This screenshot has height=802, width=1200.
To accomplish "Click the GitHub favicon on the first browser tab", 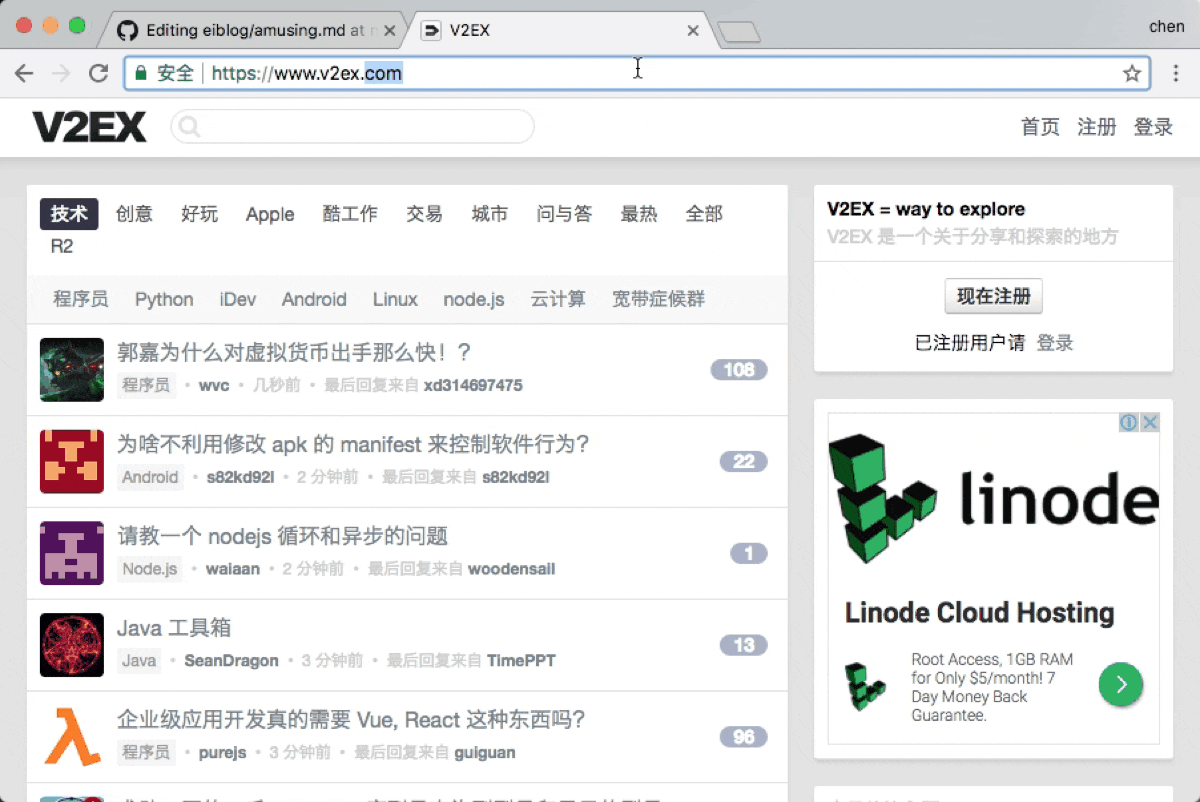I will 127,30.
